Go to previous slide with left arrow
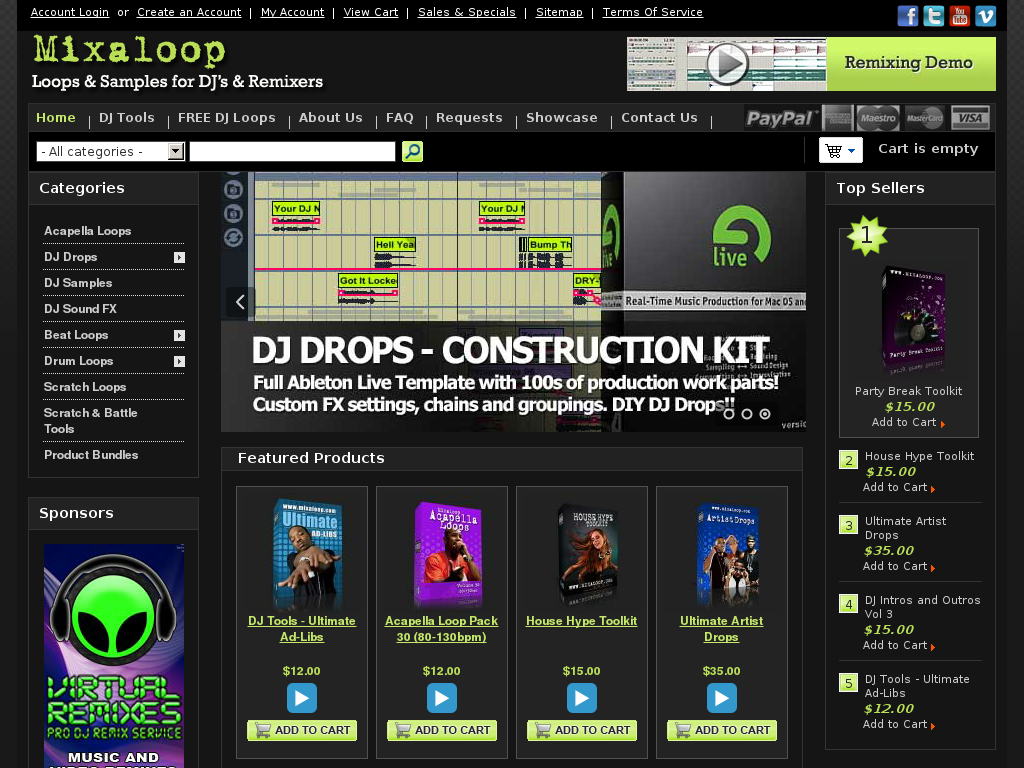Image resolution: width=1024 pixels, height=768 pixels. coord(240,302)
